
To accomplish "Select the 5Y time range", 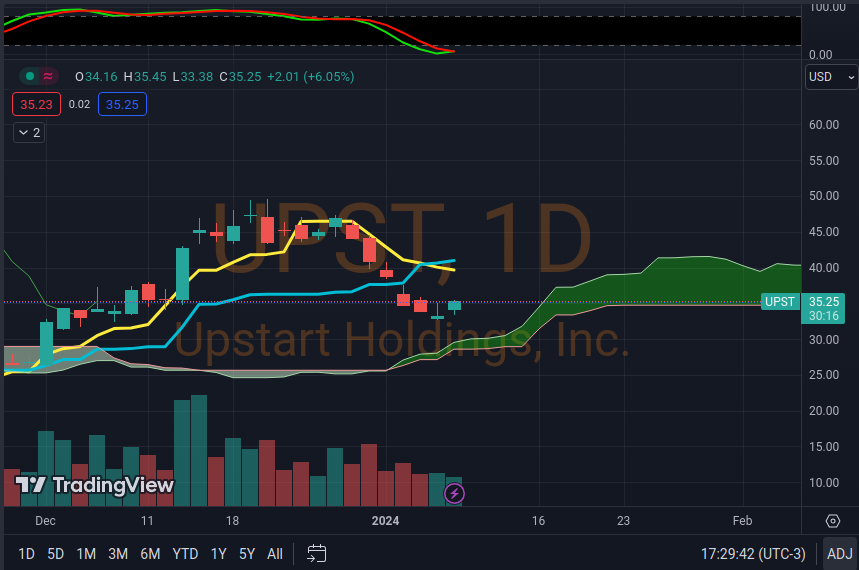I will [x=247, y=554].
